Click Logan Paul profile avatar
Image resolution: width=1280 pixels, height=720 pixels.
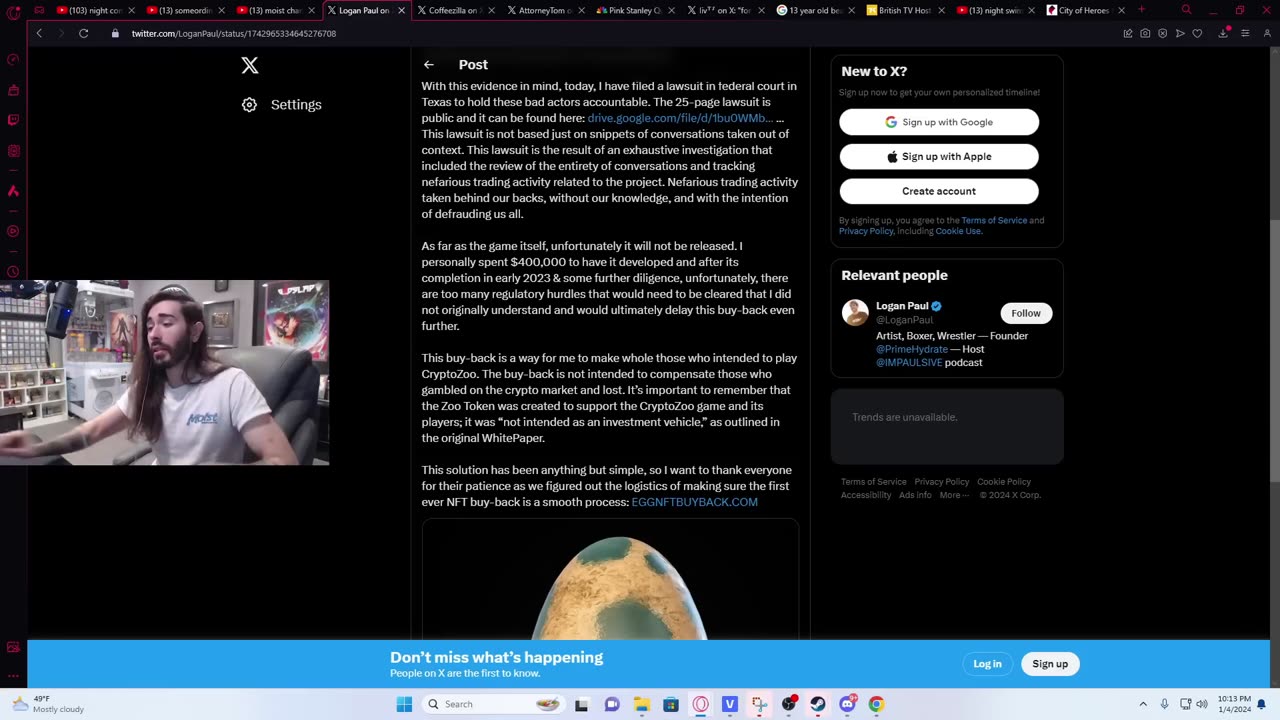[855, 313]
